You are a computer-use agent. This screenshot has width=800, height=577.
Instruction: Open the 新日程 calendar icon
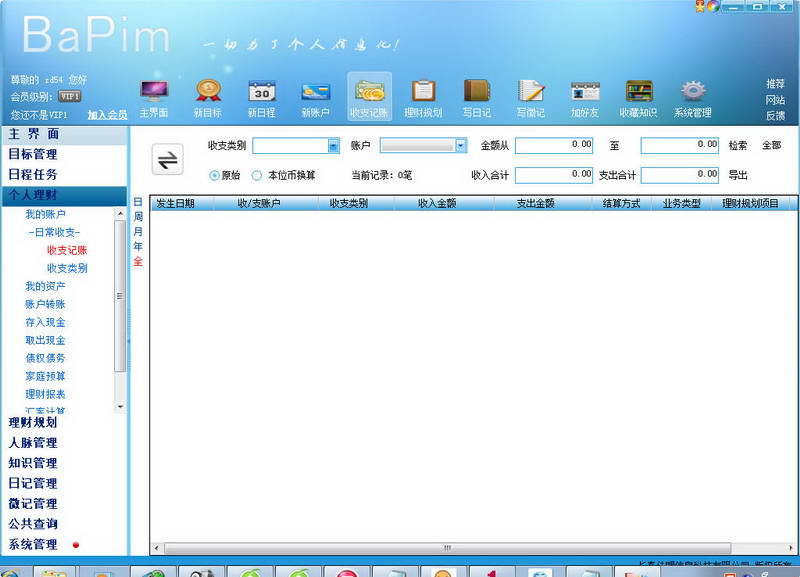click(262, 92)
